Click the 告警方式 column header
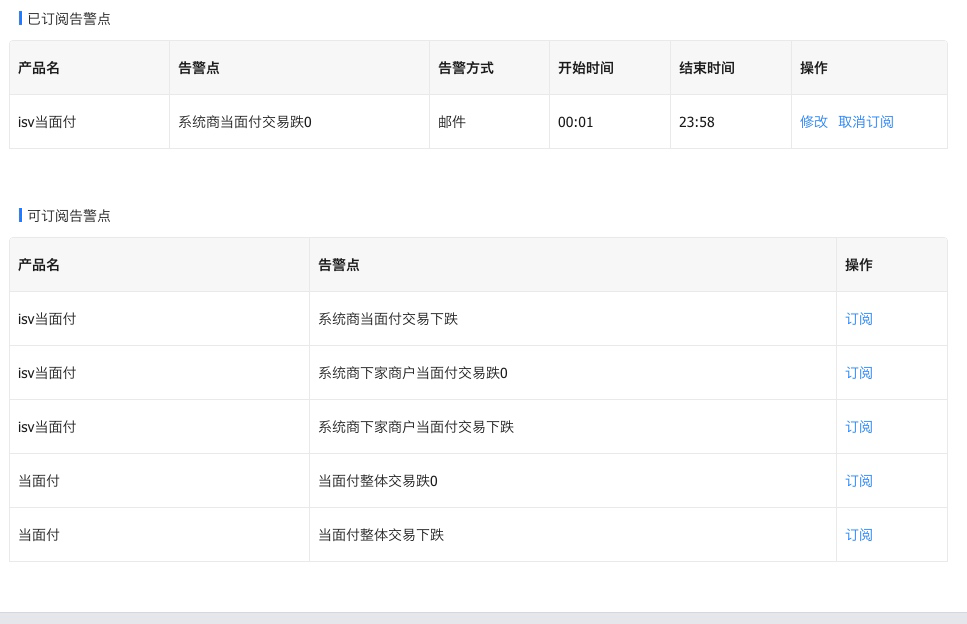This screenshot has height=624, width=967. [x=465, y=68]
